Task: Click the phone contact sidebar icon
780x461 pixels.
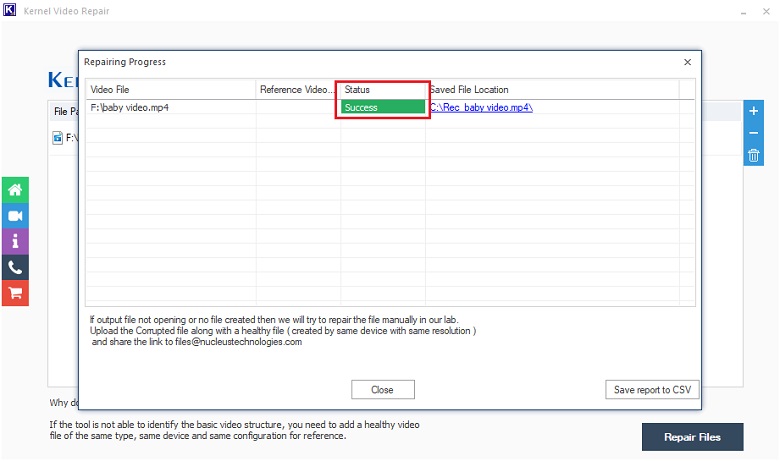Action: pos(15,268)
